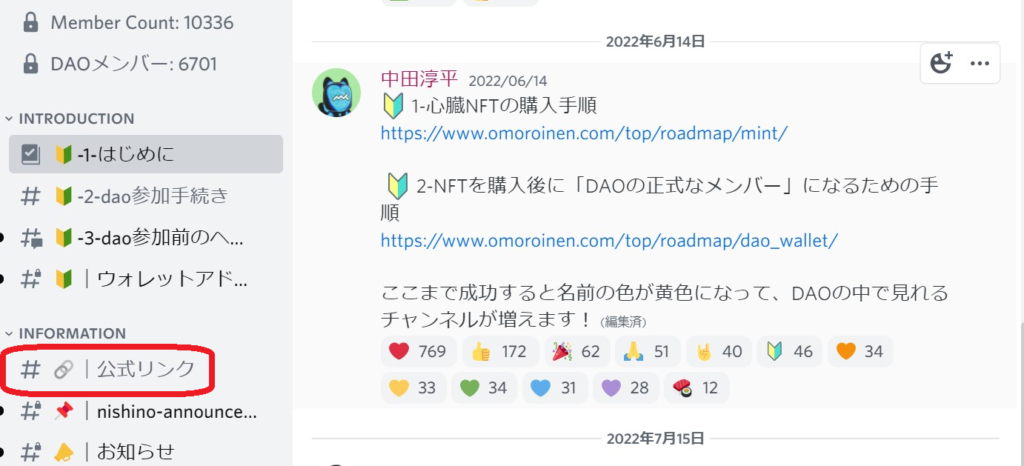Open the add reaction emoji button

point(940,63)
